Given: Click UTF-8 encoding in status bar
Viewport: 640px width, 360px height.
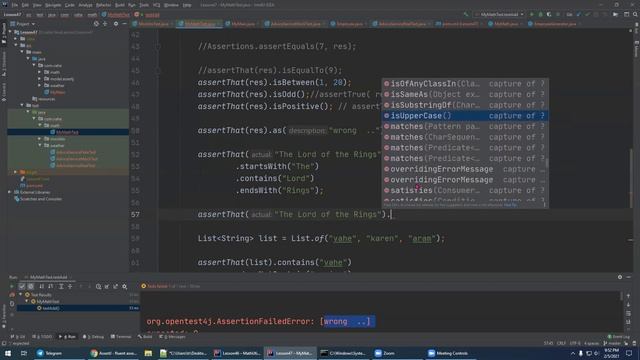Looking at the screenshot, I should [575, 344].
